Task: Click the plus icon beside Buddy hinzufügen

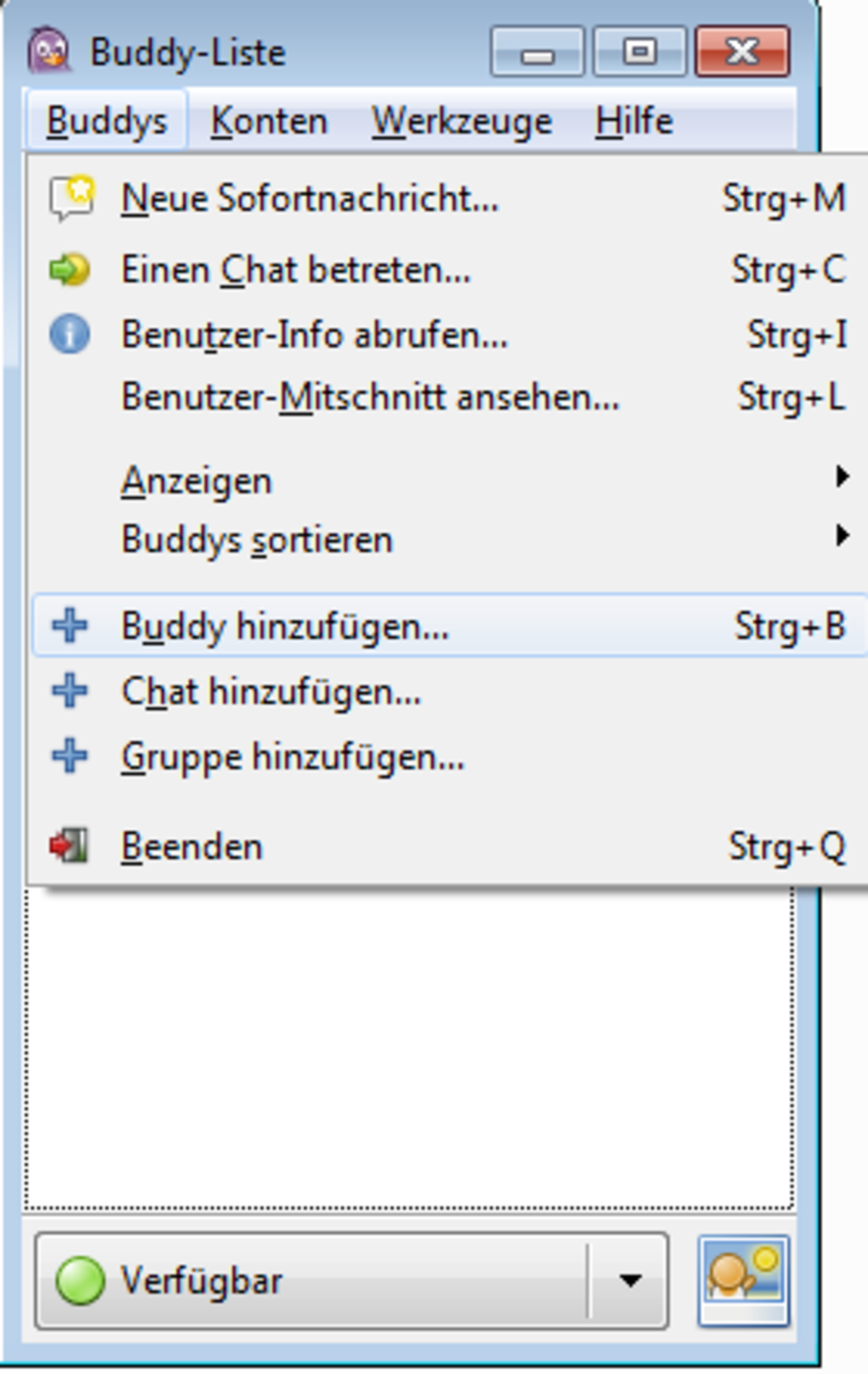Action: click(x=69, y=626)
